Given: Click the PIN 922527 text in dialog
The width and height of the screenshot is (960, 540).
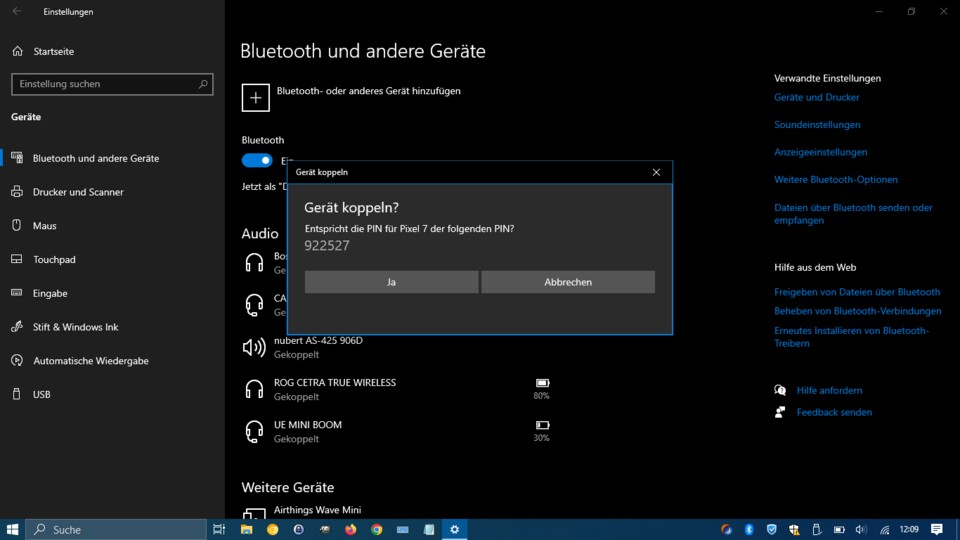Looking at the screenshot, I should click(327, 246).
